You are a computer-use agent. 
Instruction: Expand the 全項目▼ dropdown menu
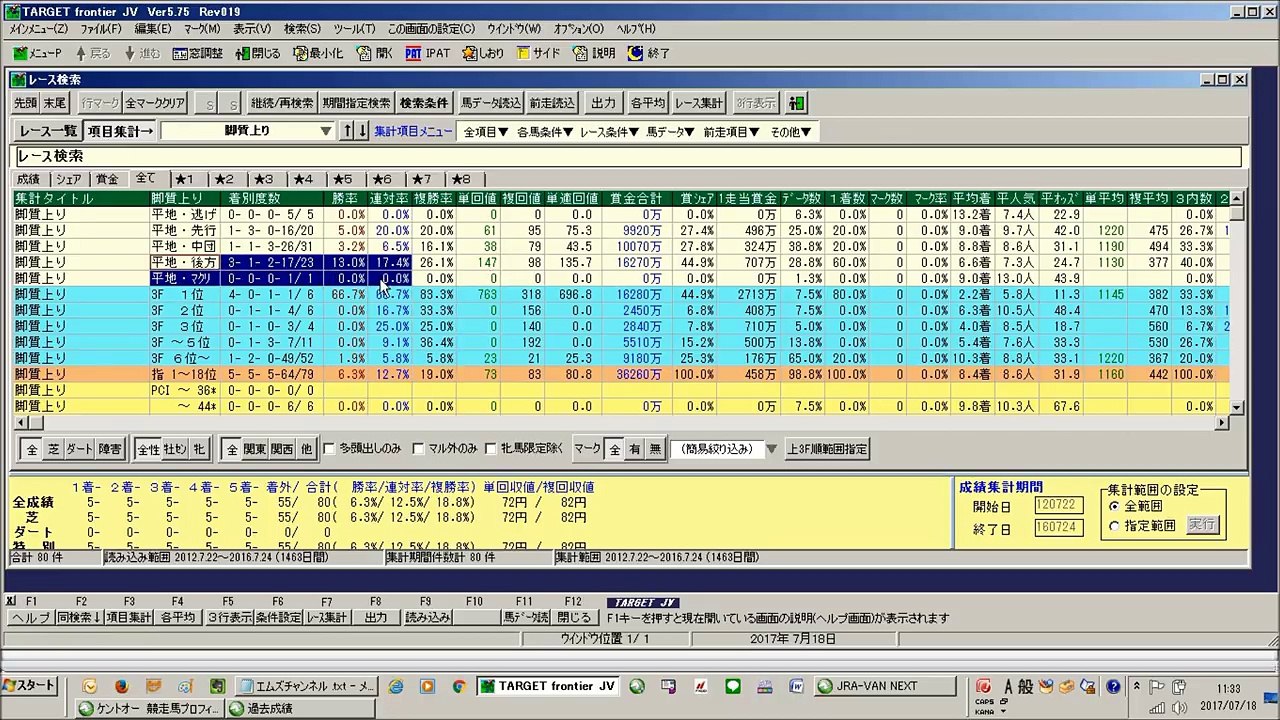tap(485, 132)
